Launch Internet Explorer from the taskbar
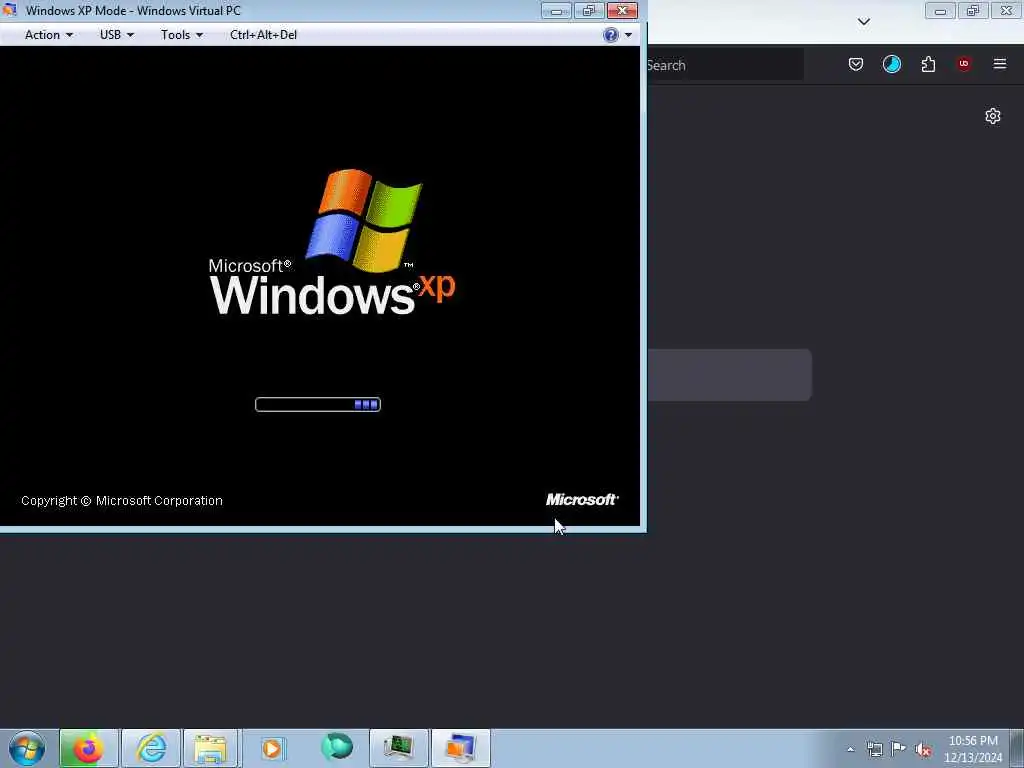Viewport: 1024px width, 768px height. pyautogui.click(x=151, y=748)
